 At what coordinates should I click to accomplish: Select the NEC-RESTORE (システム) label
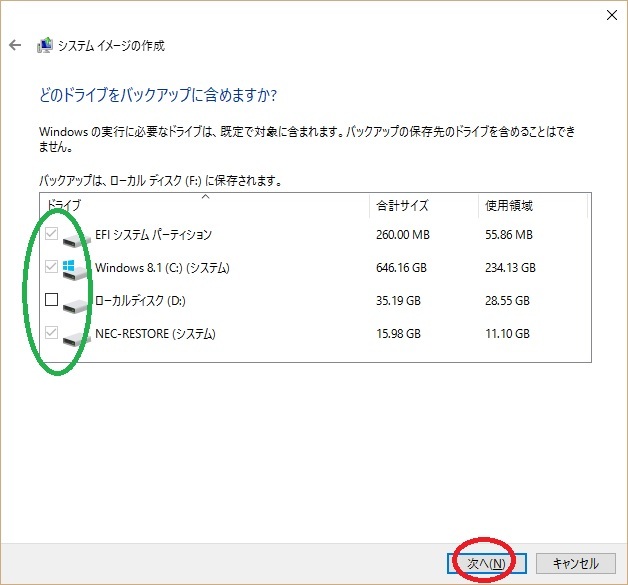click(155, 334)
